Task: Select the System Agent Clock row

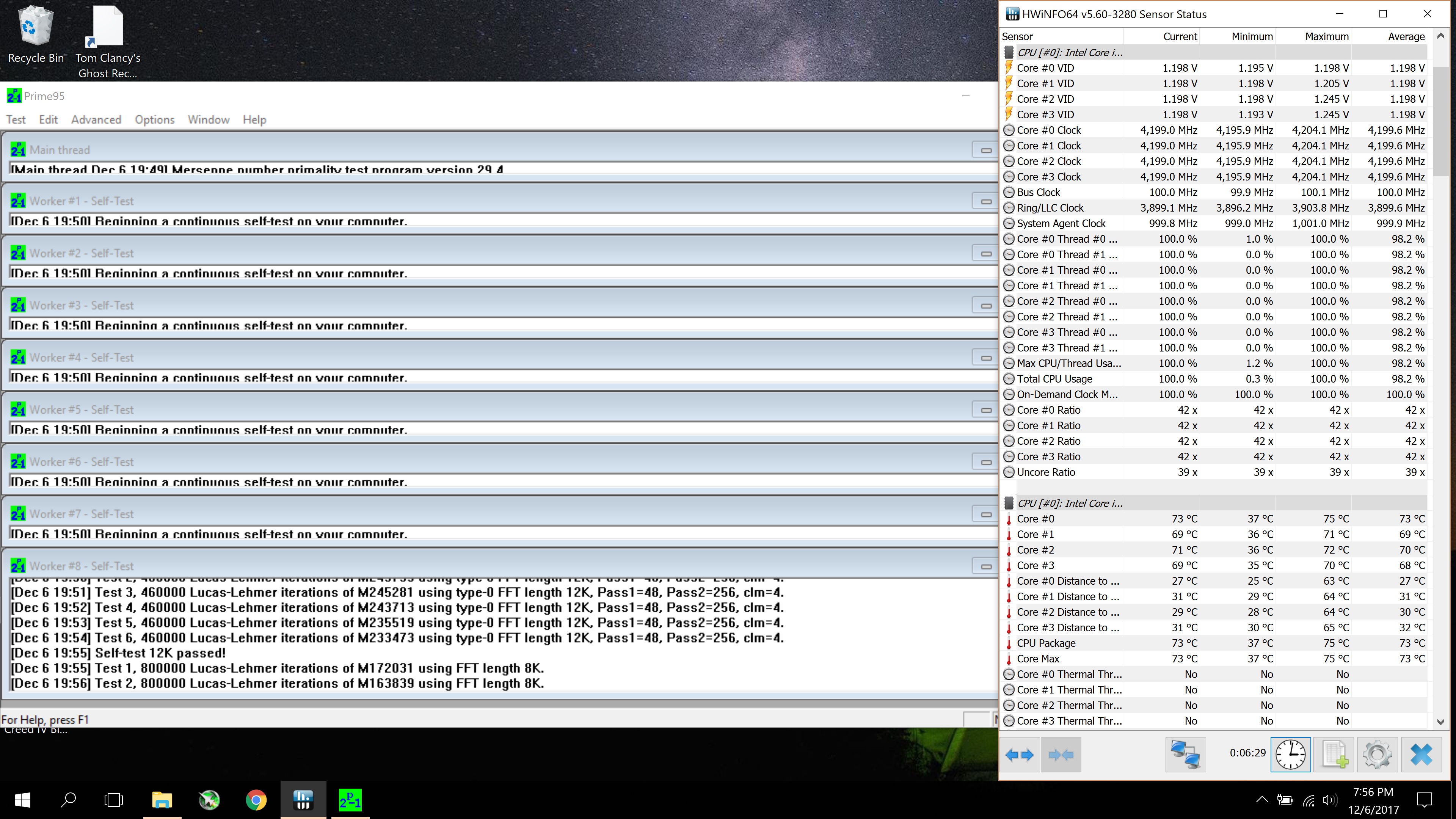Action: [x=1214, y=223]
